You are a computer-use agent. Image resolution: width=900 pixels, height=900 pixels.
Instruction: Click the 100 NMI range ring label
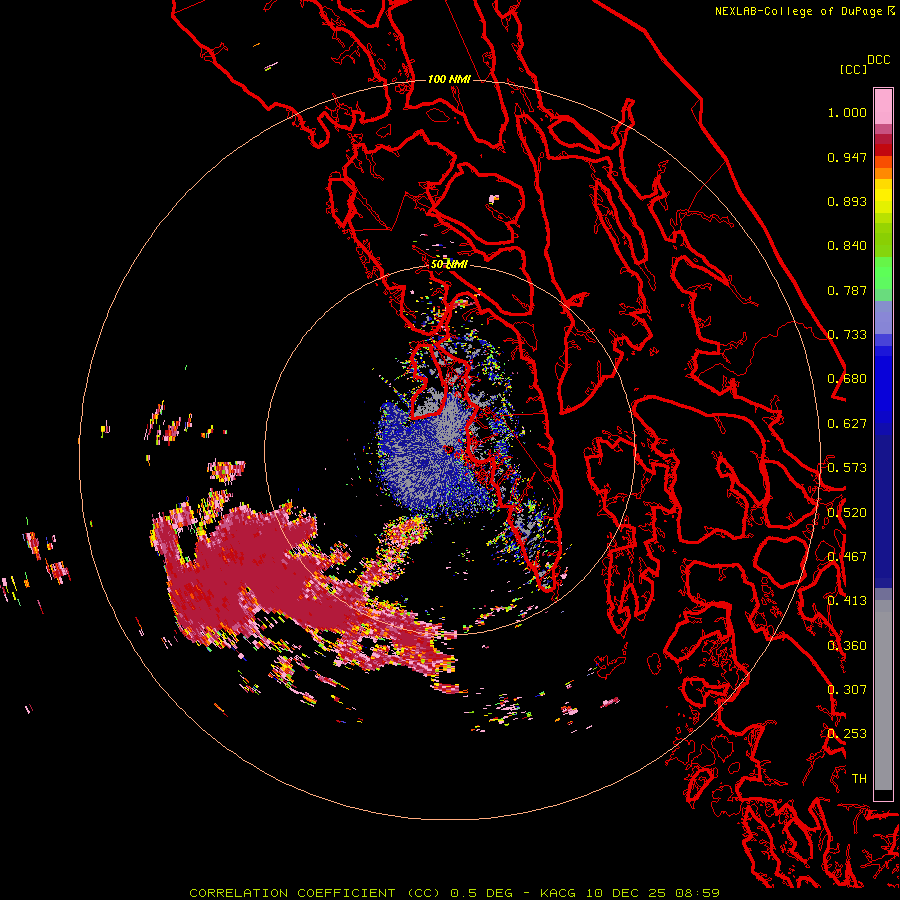(x=449, y=79)
